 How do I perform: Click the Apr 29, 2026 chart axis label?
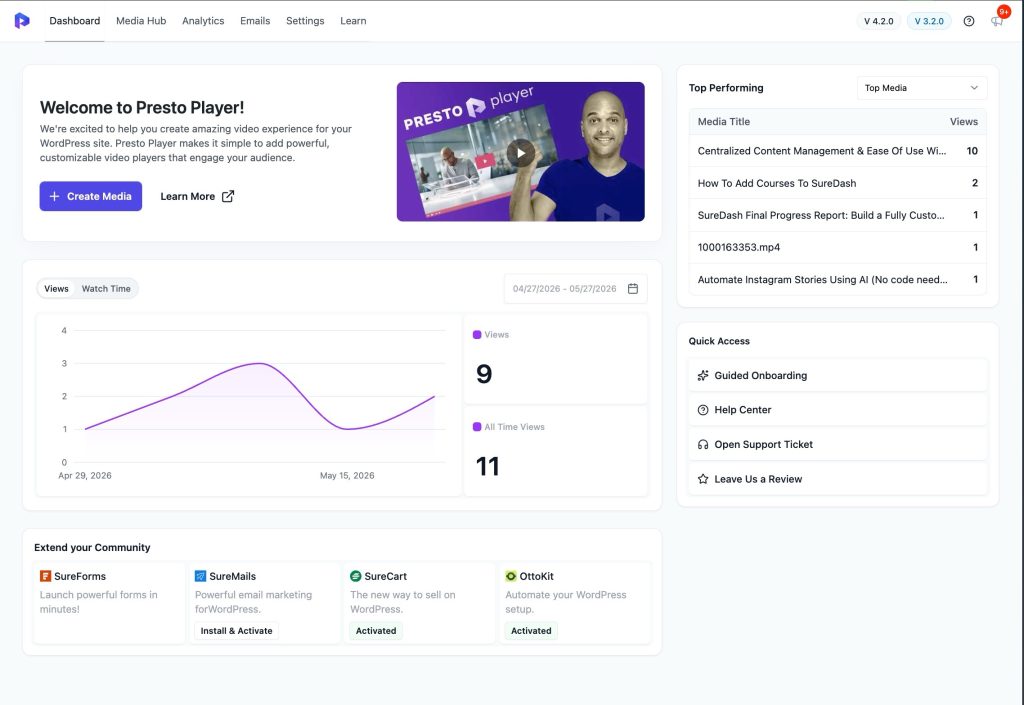pos(85,475)
